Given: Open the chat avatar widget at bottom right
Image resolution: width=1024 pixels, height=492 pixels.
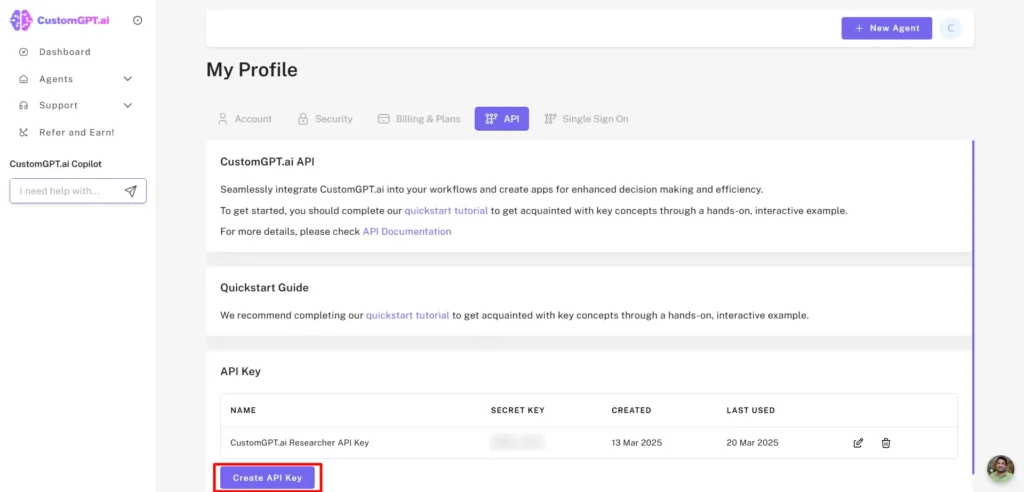Looking at the screenshot, I should 1000,469.
